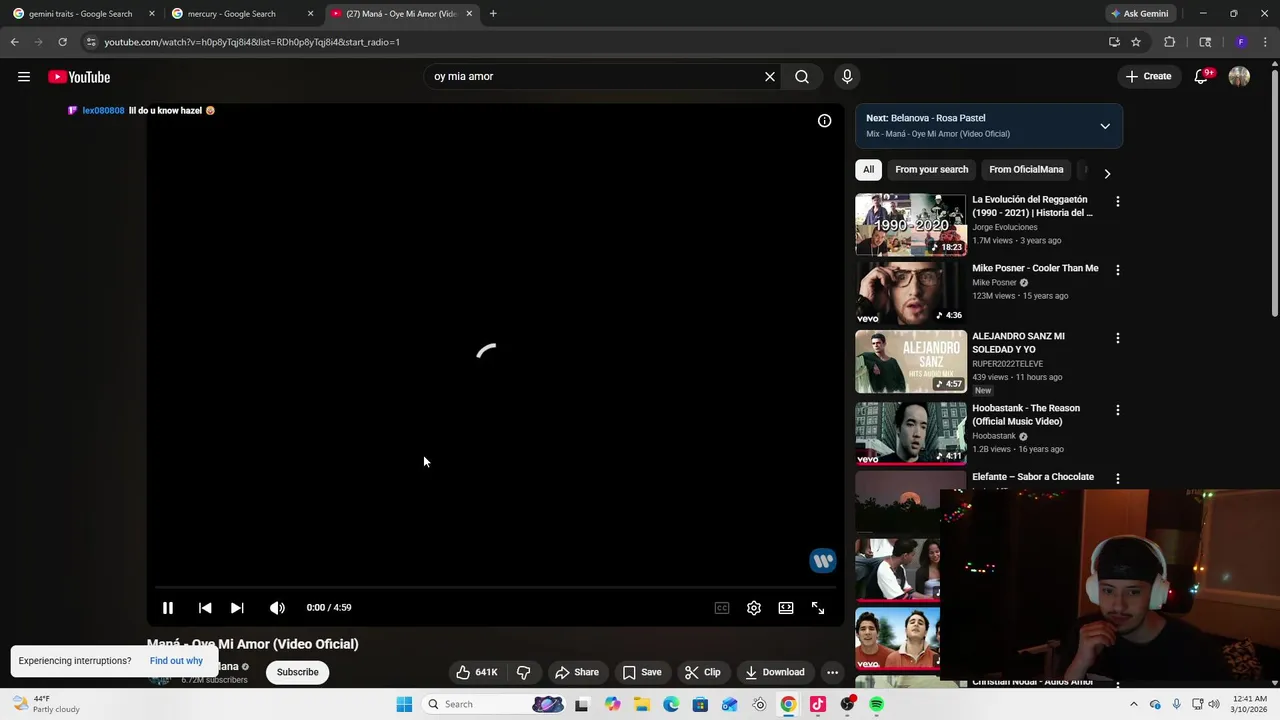Pause the video

pos(168,608)
